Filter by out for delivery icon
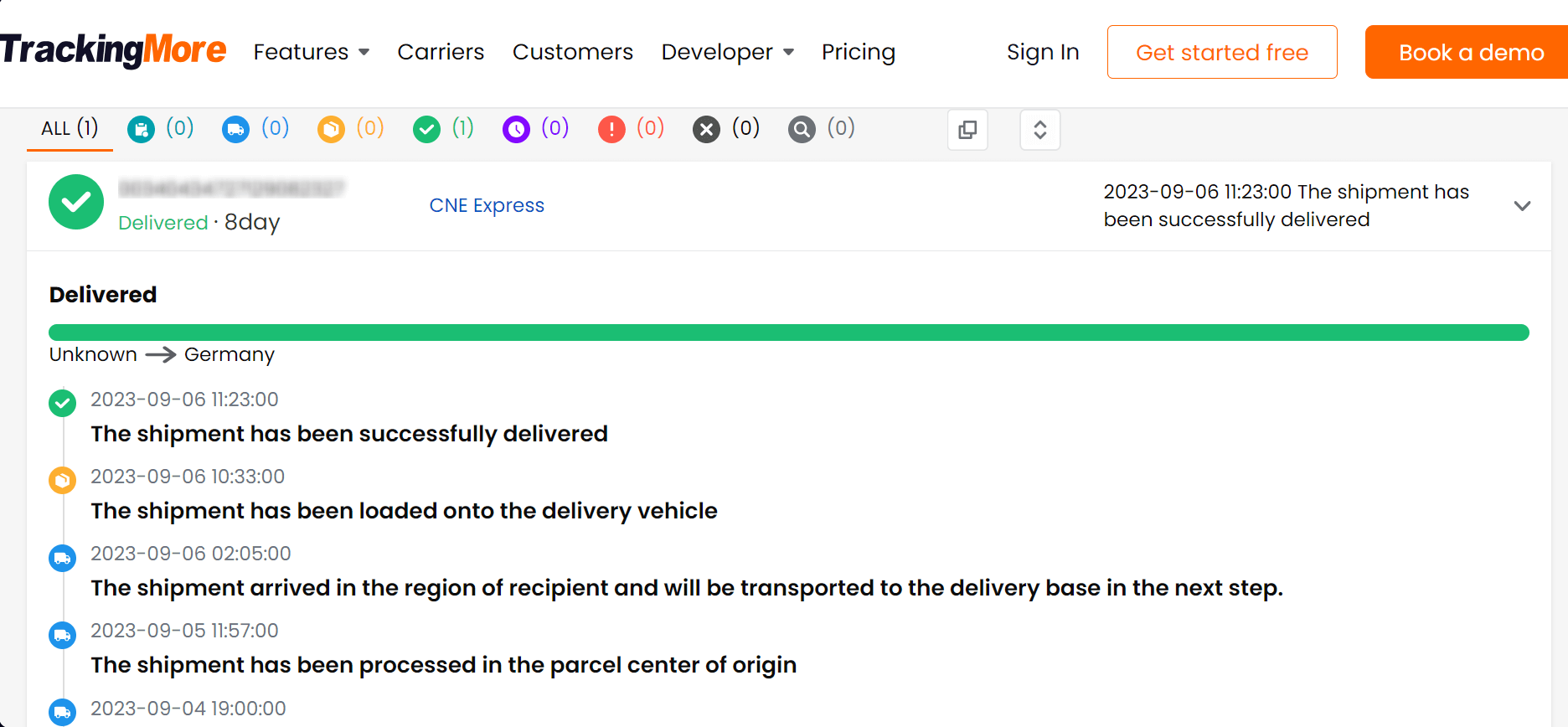 pyautogui.click(x=332, y=130)
